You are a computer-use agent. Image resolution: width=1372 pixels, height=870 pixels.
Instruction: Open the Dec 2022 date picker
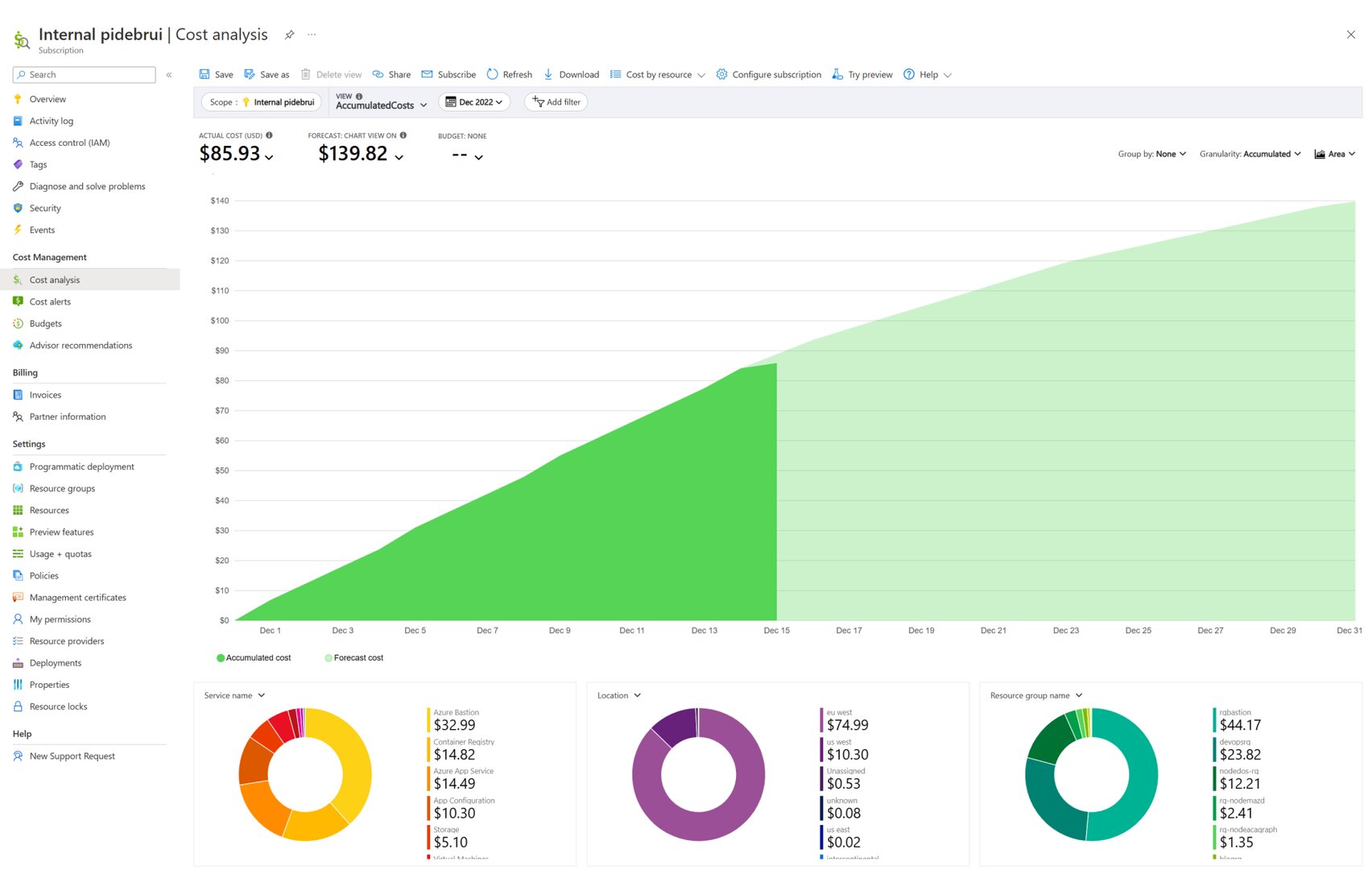coord(474,102)
